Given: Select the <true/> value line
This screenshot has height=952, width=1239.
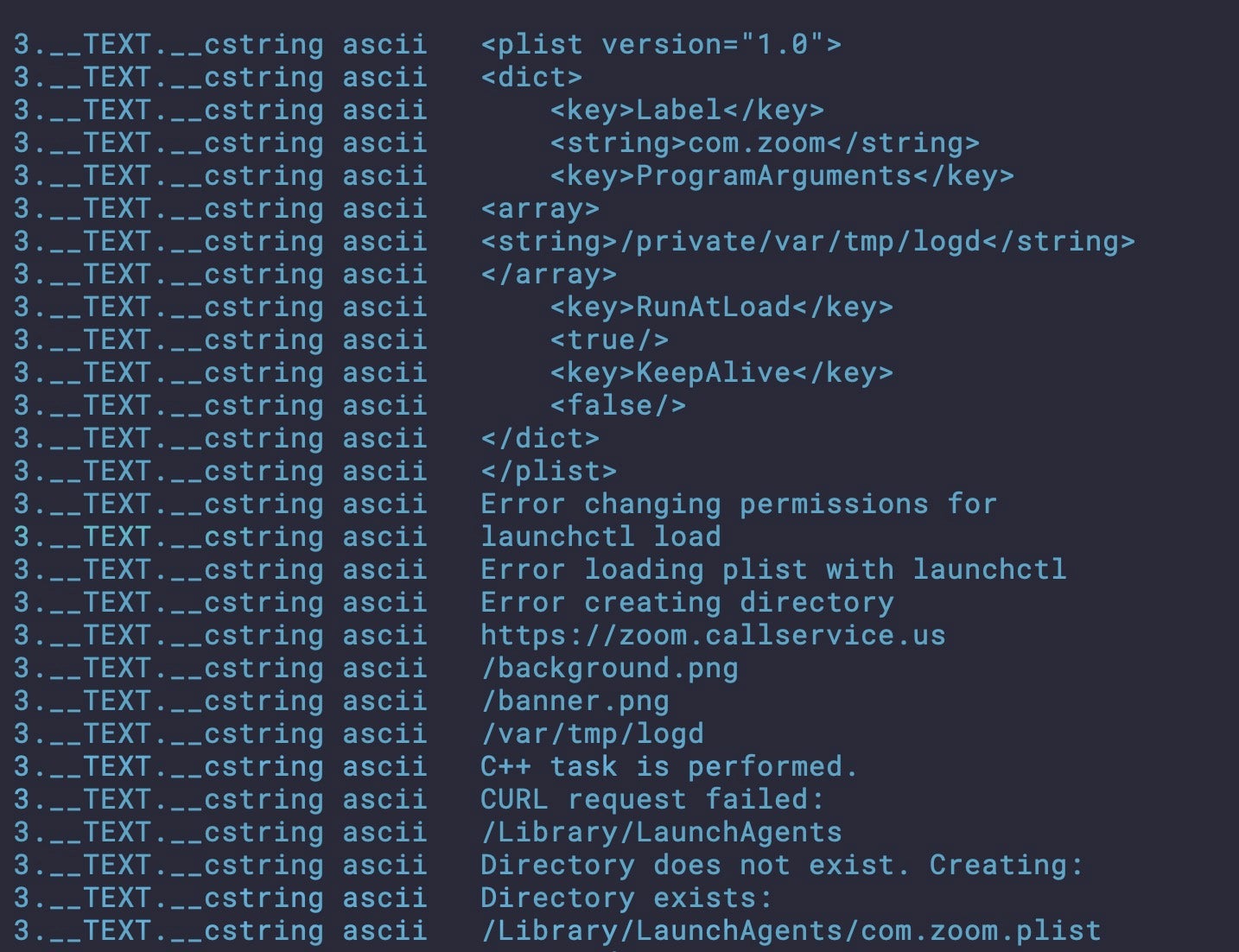Looking at the screenshot, I should tap(609, 340).
